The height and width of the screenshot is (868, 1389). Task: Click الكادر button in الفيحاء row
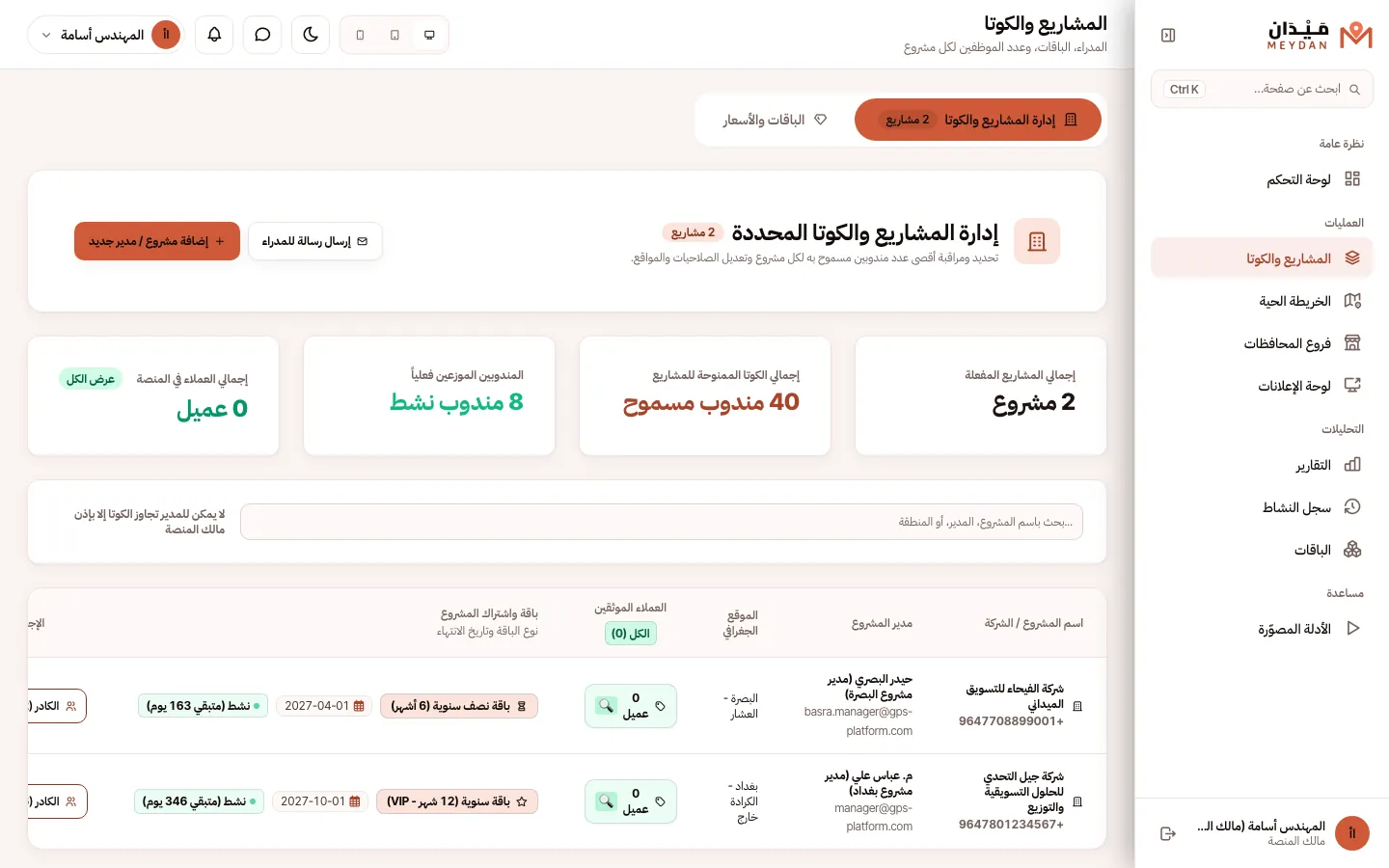click(57, 706)
